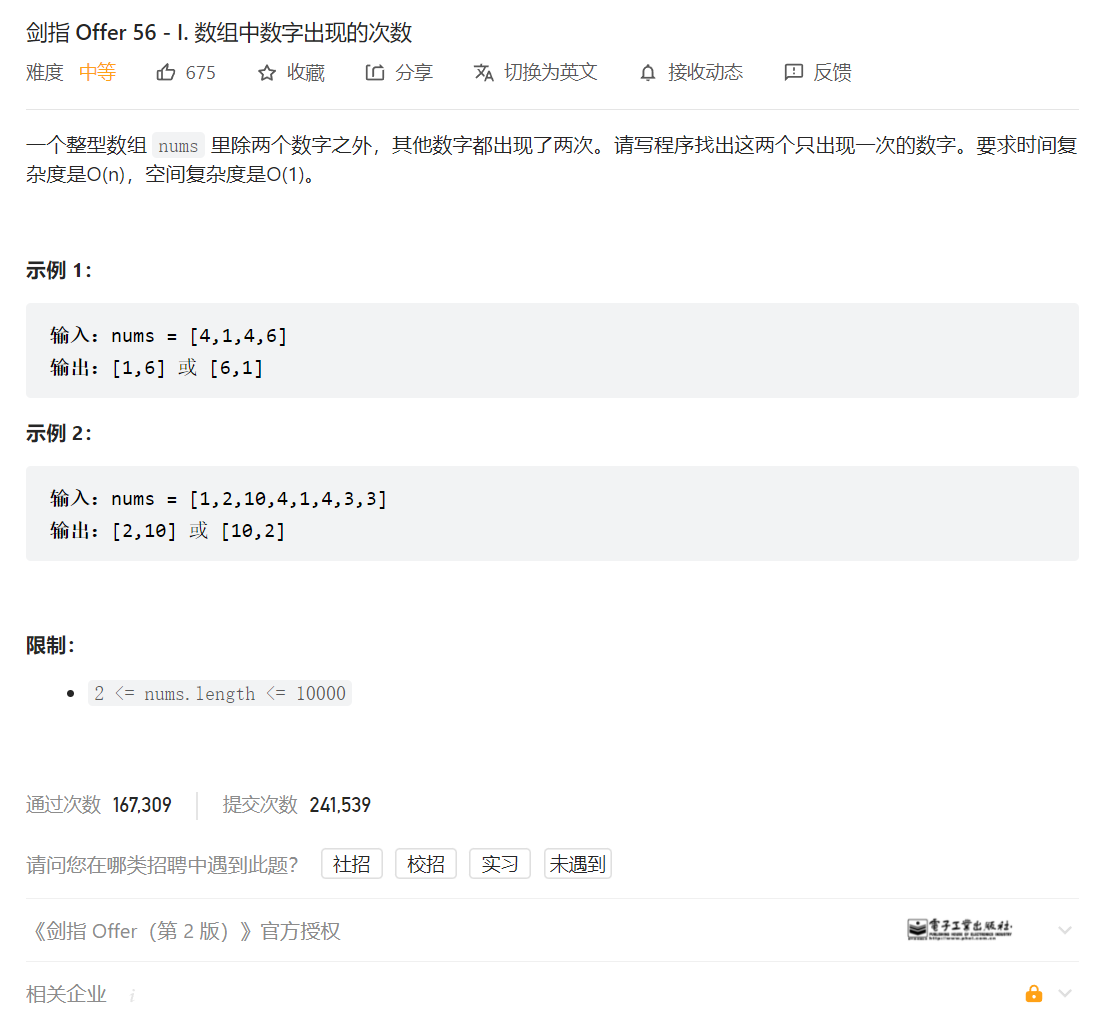Select the 校招 recruitment option
The height and width of the screenshot is (1024, 1106).
point(425,863)
